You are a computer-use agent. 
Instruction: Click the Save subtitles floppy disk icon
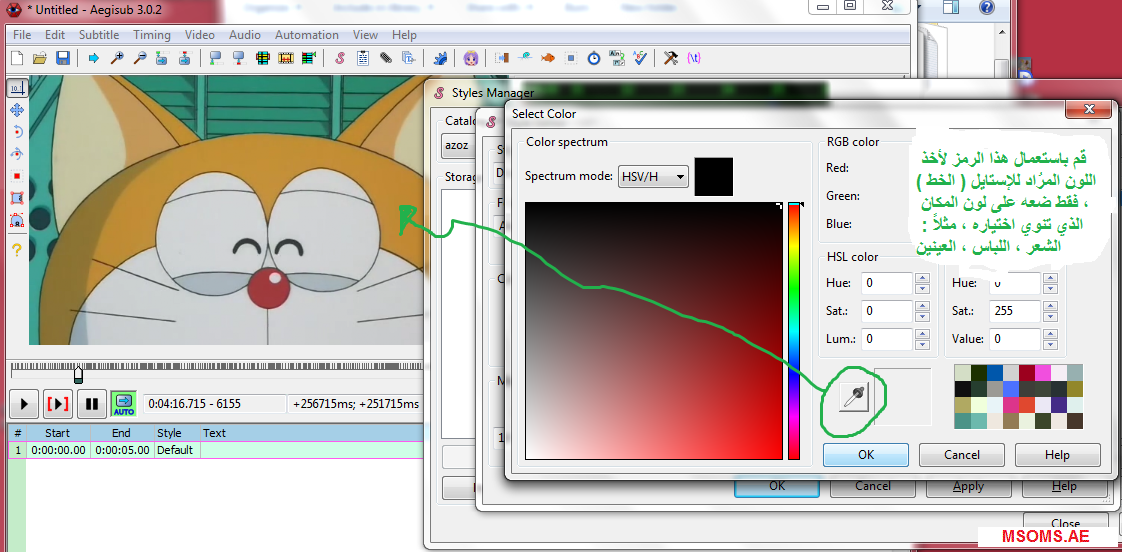tap(62, 58)
